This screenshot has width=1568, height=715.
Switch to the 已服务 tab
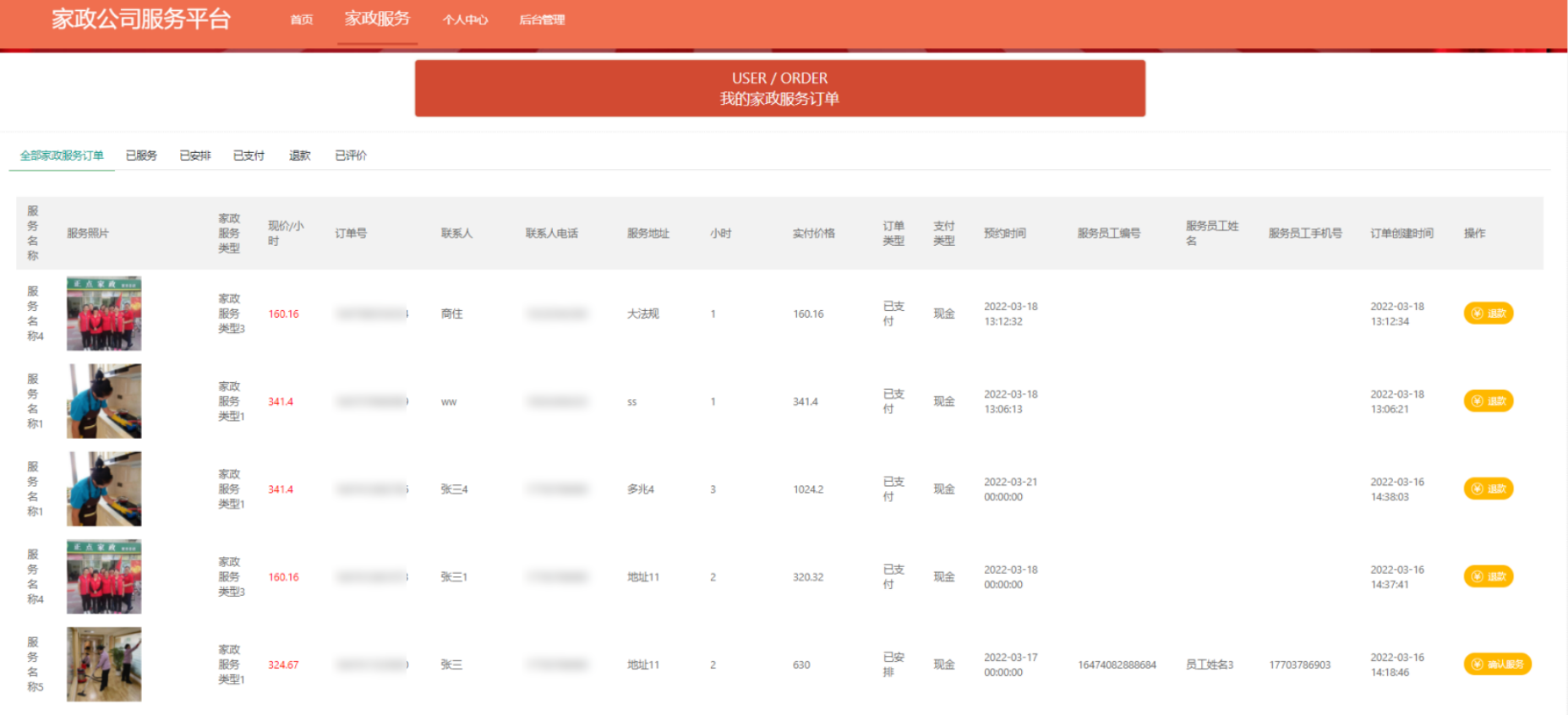tap(141, 156)
